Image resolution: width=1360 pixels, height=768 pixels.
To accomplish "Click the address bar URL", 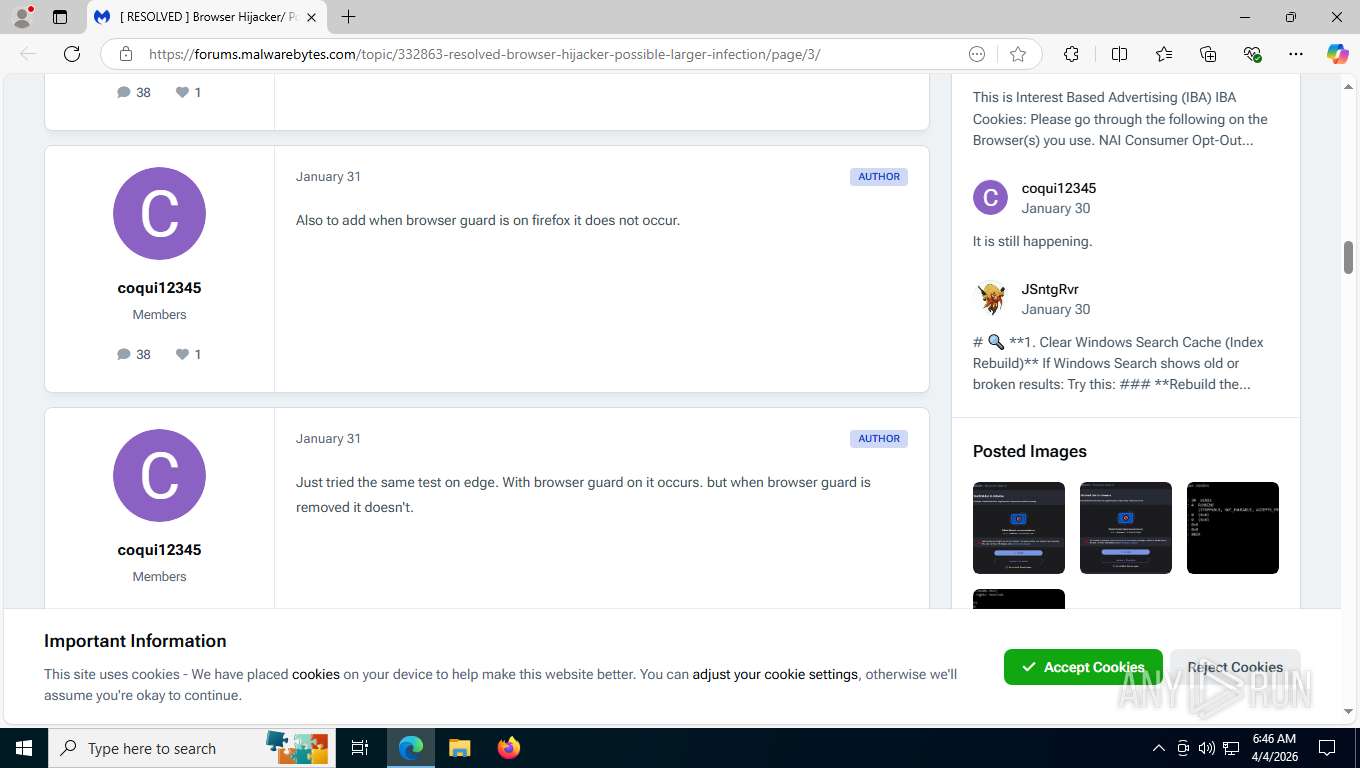I will click(x=484, y=54).
